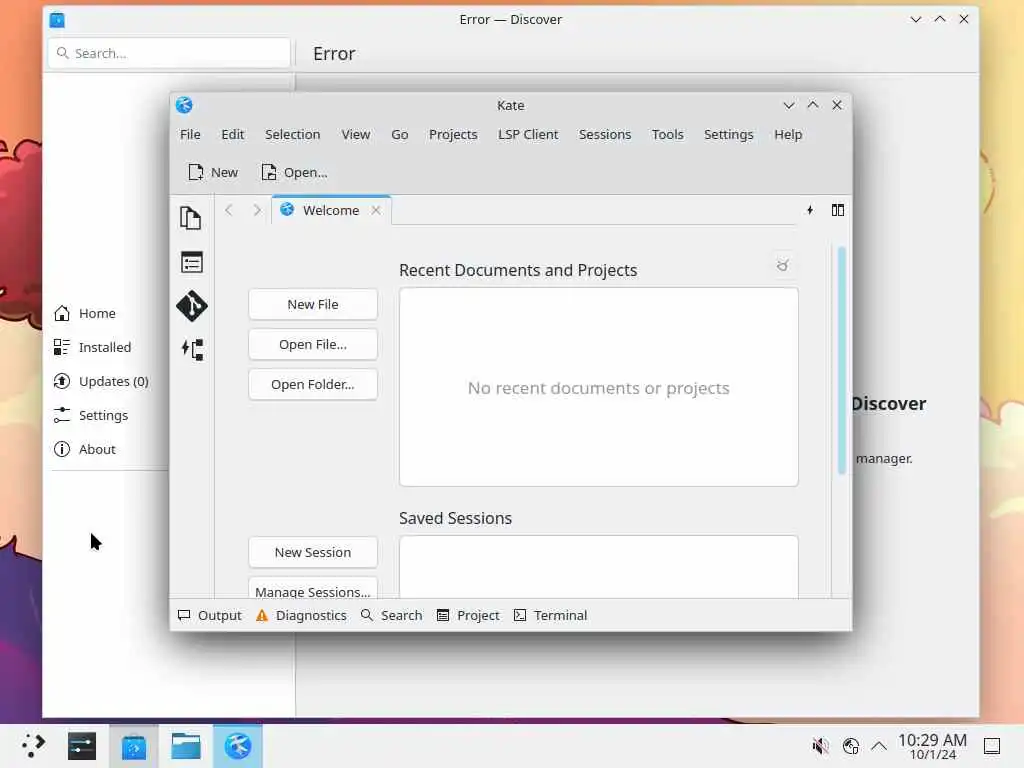Show the Terminal panel in Kate
Screen dimensions: 1024x768
coord(550,615)
